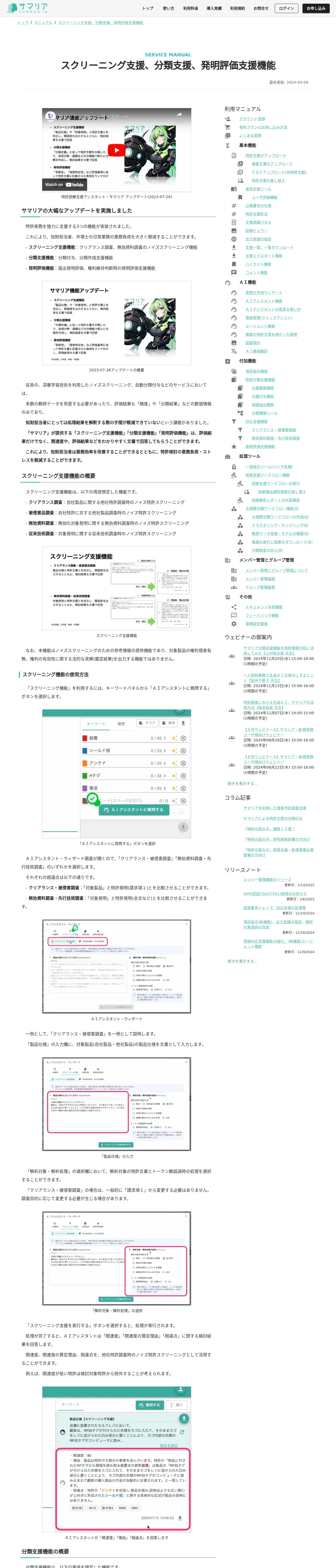Click the add-document icon beside 特許文書のアップロード
The height and width of the screenshot is (1568, 336).
point(234,156)
